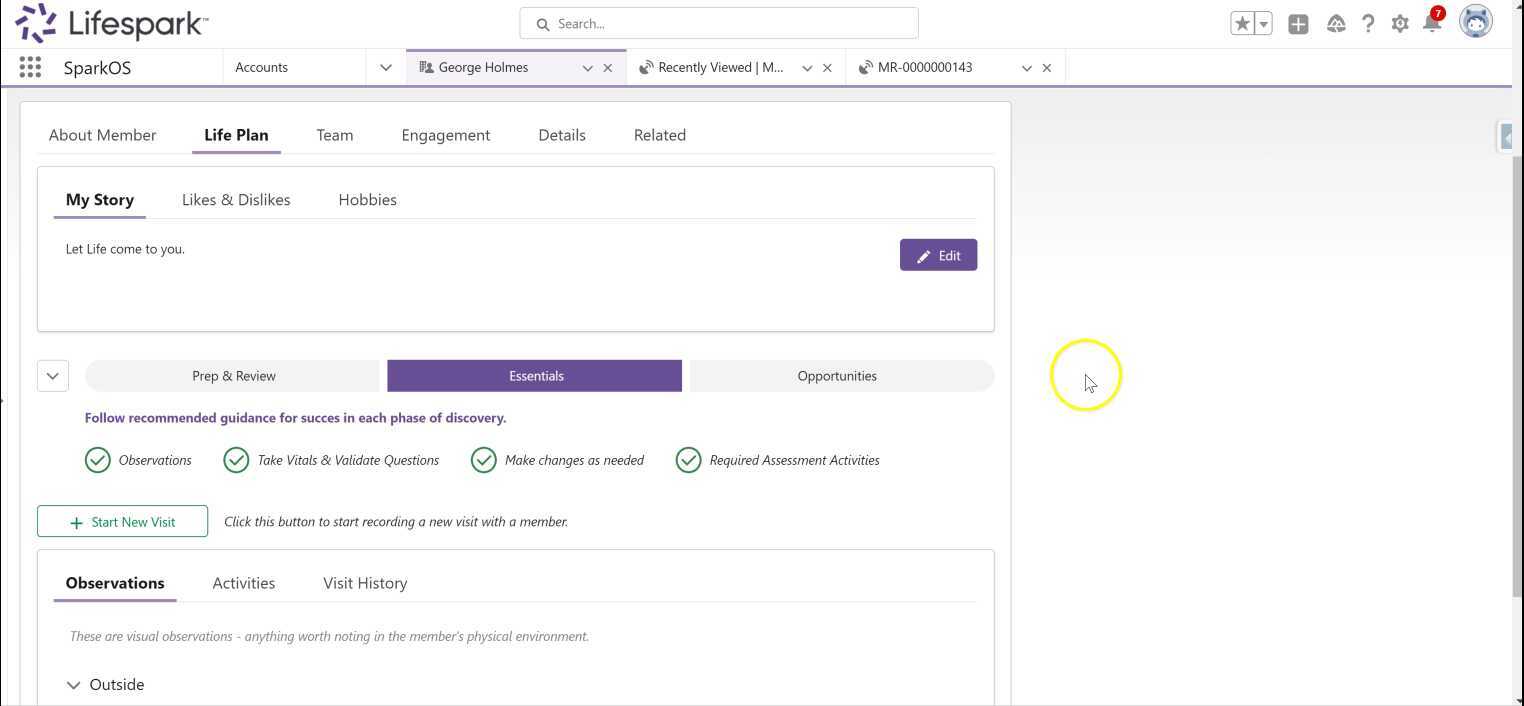Collapse the Outside section
This screenshot has height=706, width=1524.
(x=73, y=685)
